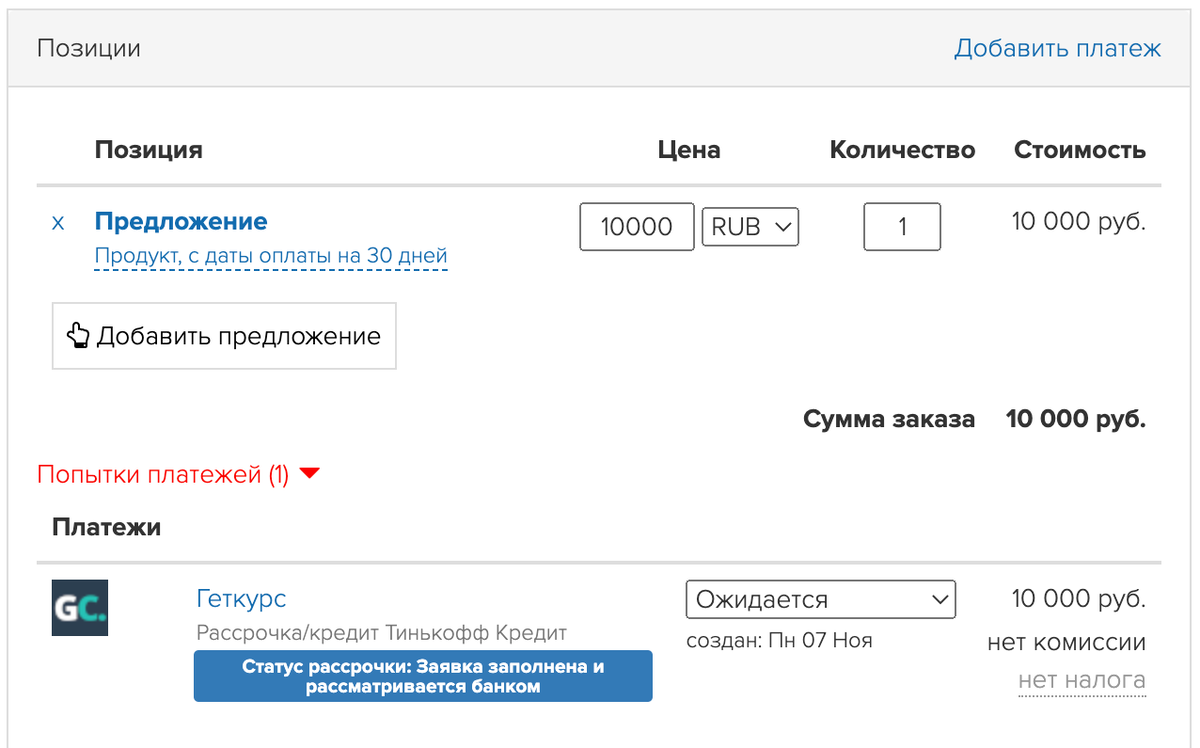
Task: Open the Предложение position link
Action: click(181, 221)
